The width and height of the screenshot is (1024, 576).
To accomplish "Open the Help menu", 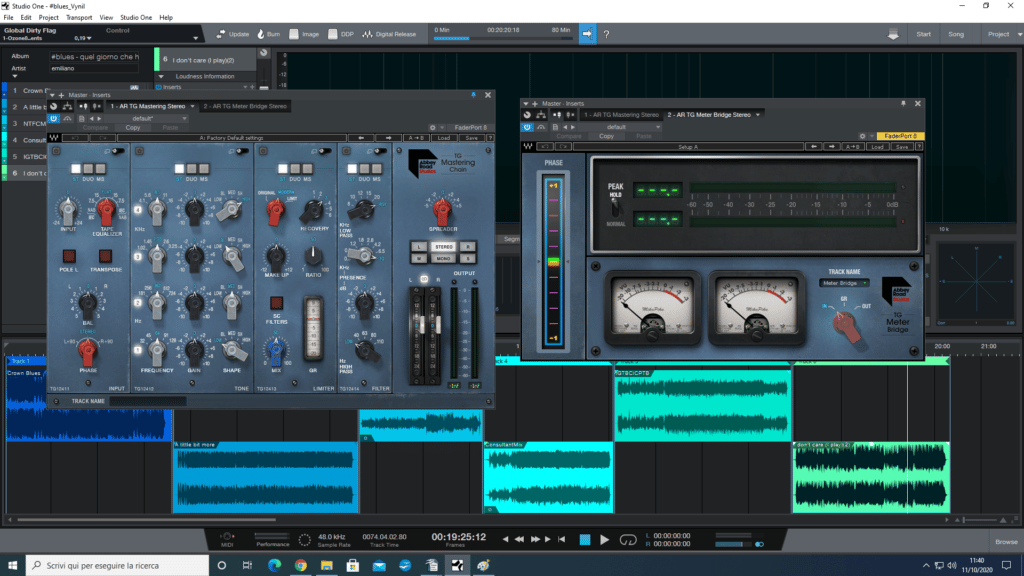I will [x=167, y=18].
